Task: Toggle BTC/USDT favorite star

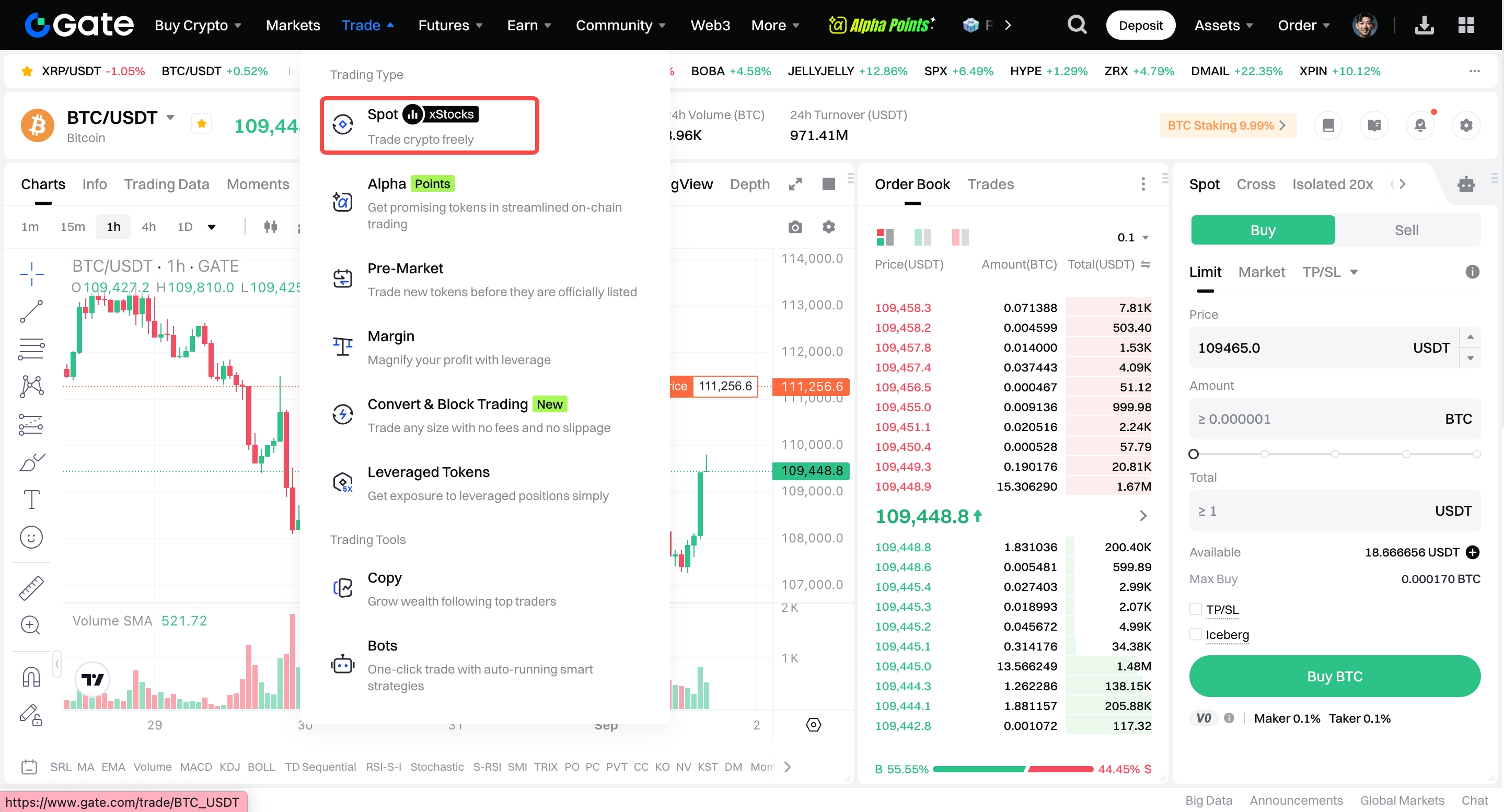Action: click(x=201, y=124)
